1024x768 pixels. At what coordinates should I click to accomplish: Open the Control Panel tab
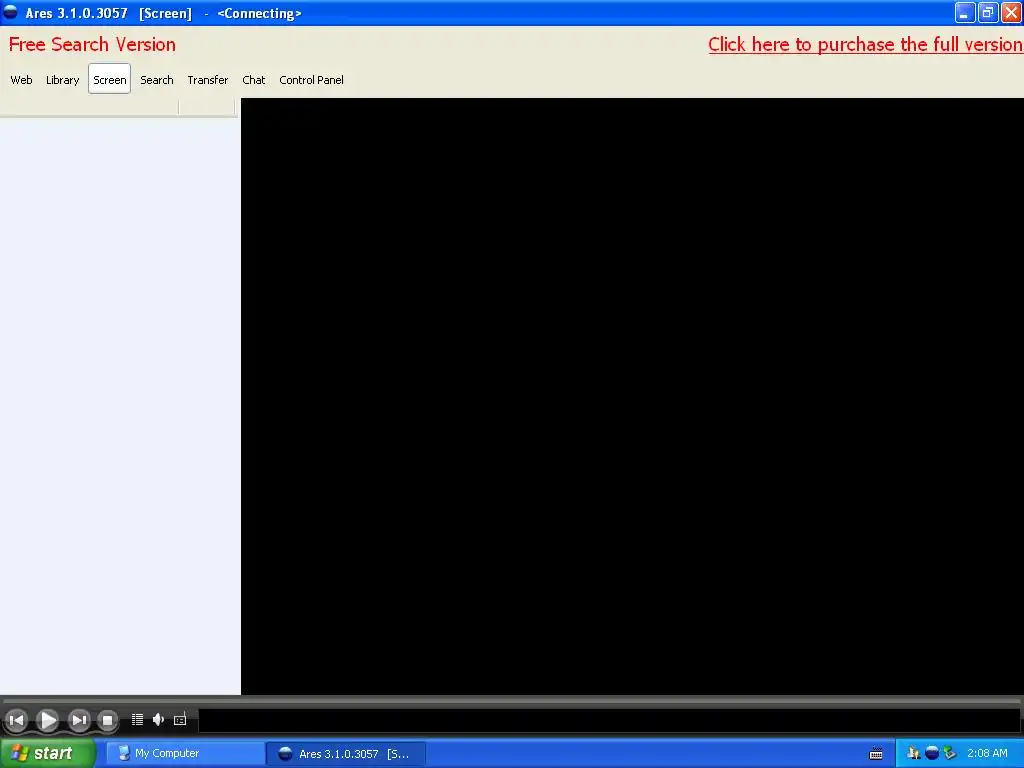(312, 80)
